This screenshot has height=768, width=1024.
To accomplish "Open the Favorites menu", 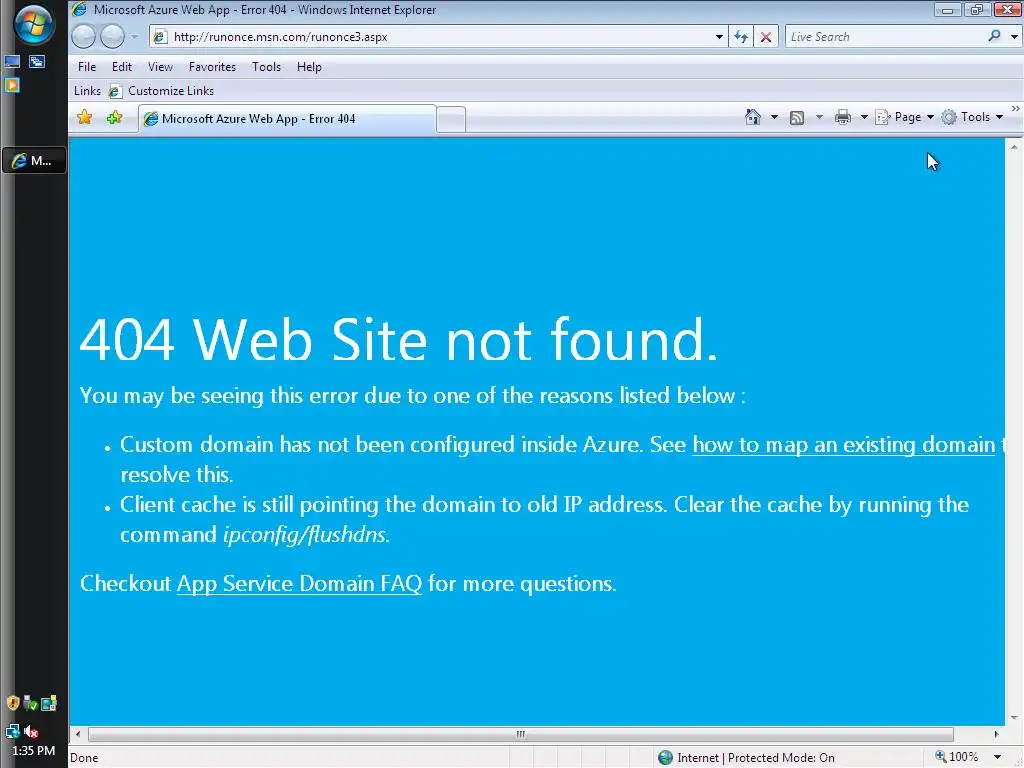I will click(212, 67).
